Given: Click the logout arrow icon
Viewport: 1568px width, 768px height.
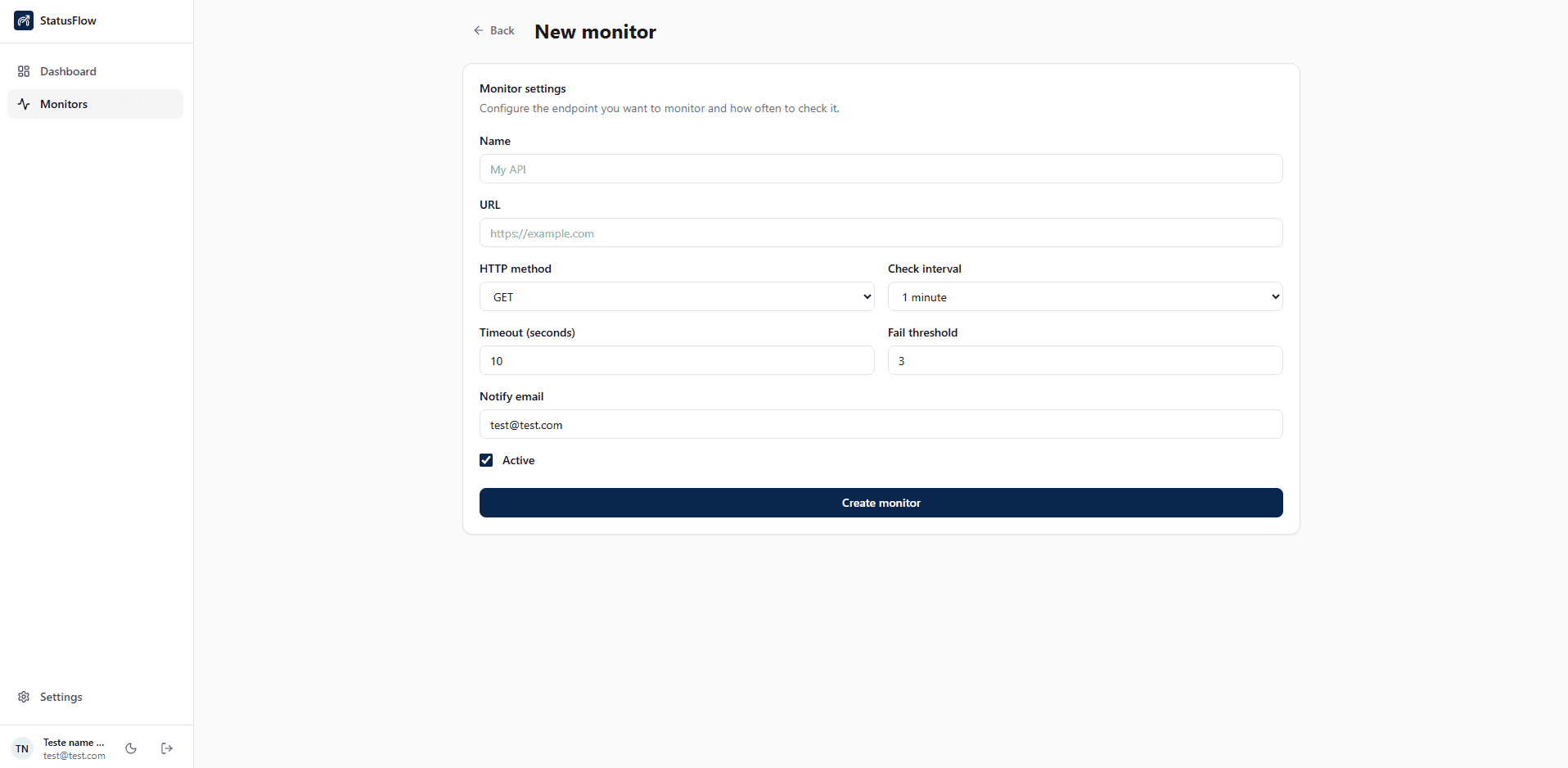Looking at the screenshot, I should coord(166,748).
